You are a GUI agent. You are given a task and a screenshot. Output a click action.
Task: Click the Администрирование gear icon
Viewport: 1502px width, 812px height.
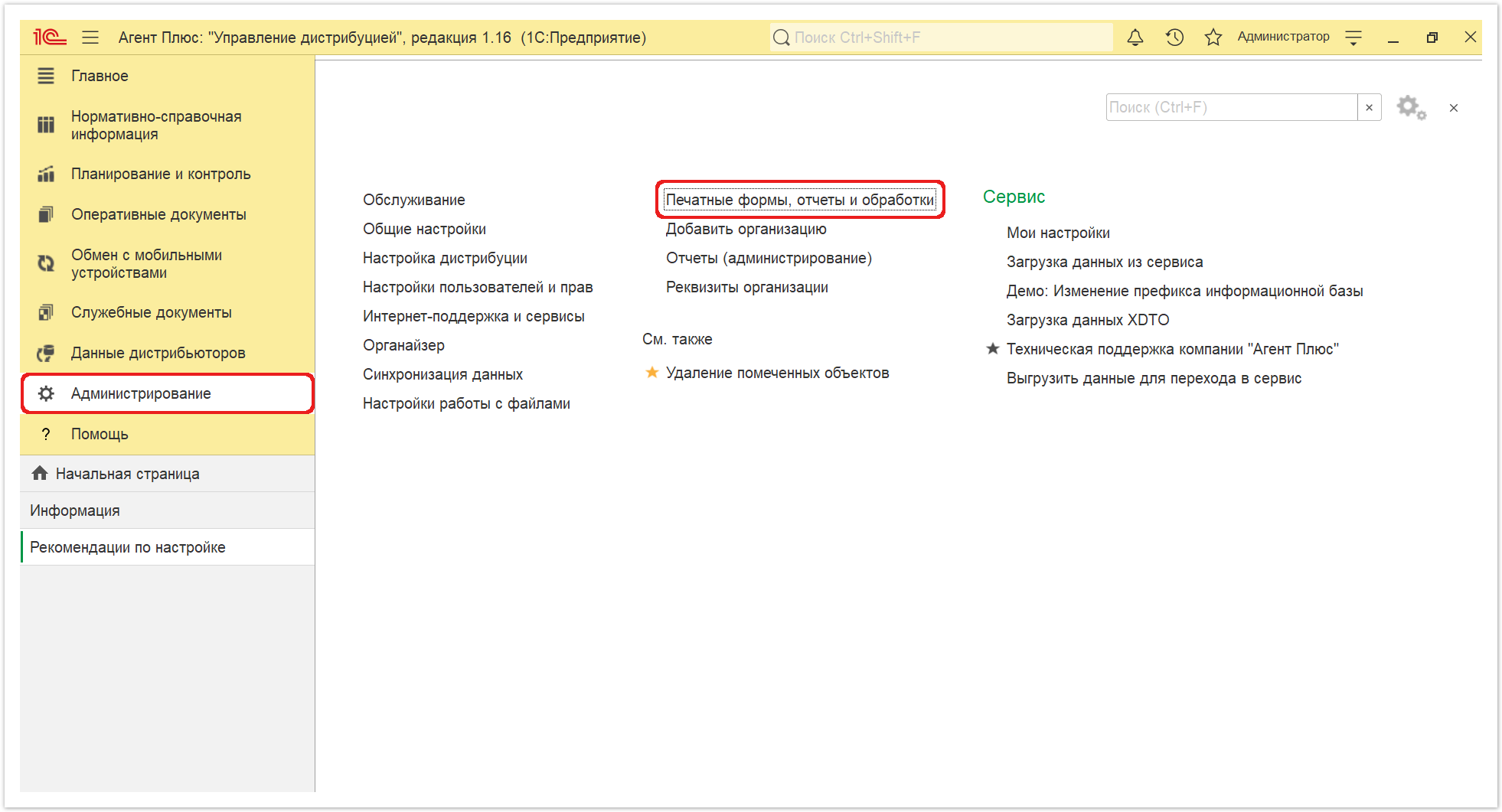tap(46, 393)
